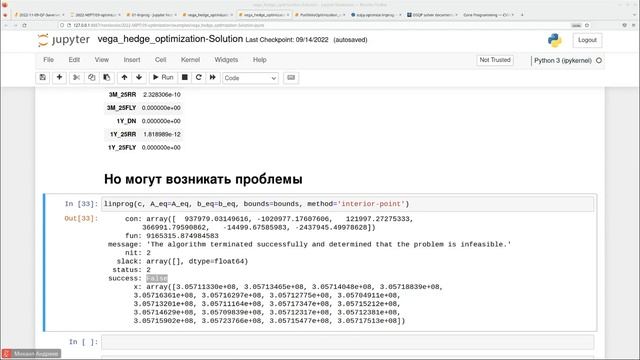Open the command palette keyboard icon
The width and height of the screenshot is (640, 360).
coord(291,78)
